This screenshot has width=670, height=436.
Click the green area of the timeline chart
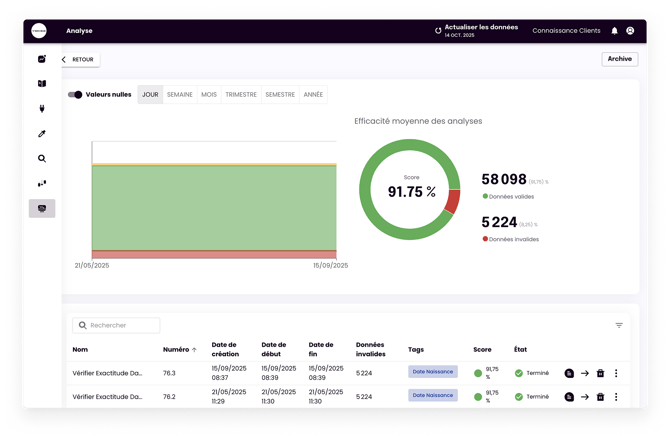pyautogui.click(x=214, y=208)
